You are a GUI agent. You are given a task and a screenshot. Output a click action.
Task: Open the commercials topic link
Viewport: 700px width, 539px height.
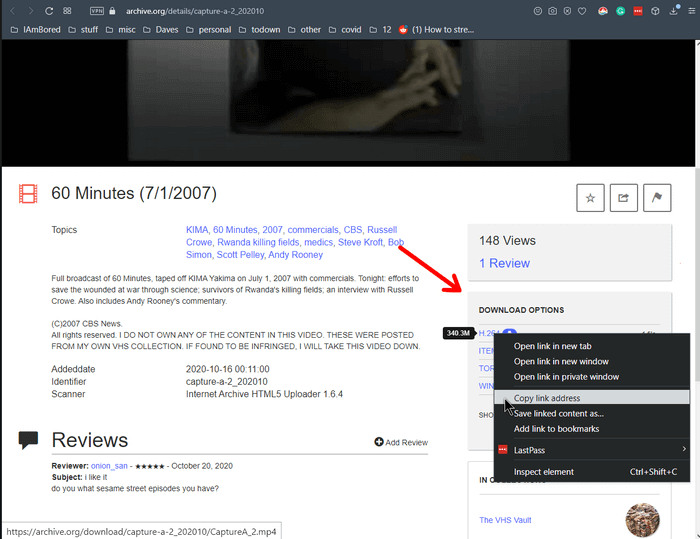(x=313, y=230)
